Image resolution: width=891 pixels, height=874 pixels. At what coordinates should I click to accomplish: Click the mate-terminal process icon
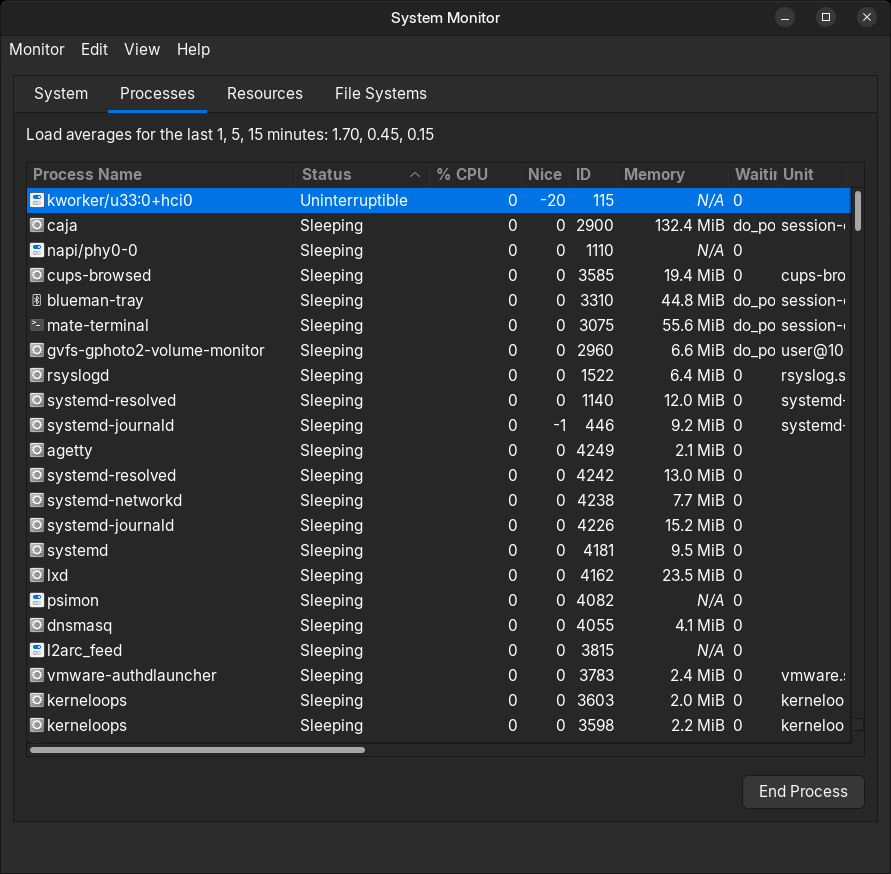click(37, 325)
